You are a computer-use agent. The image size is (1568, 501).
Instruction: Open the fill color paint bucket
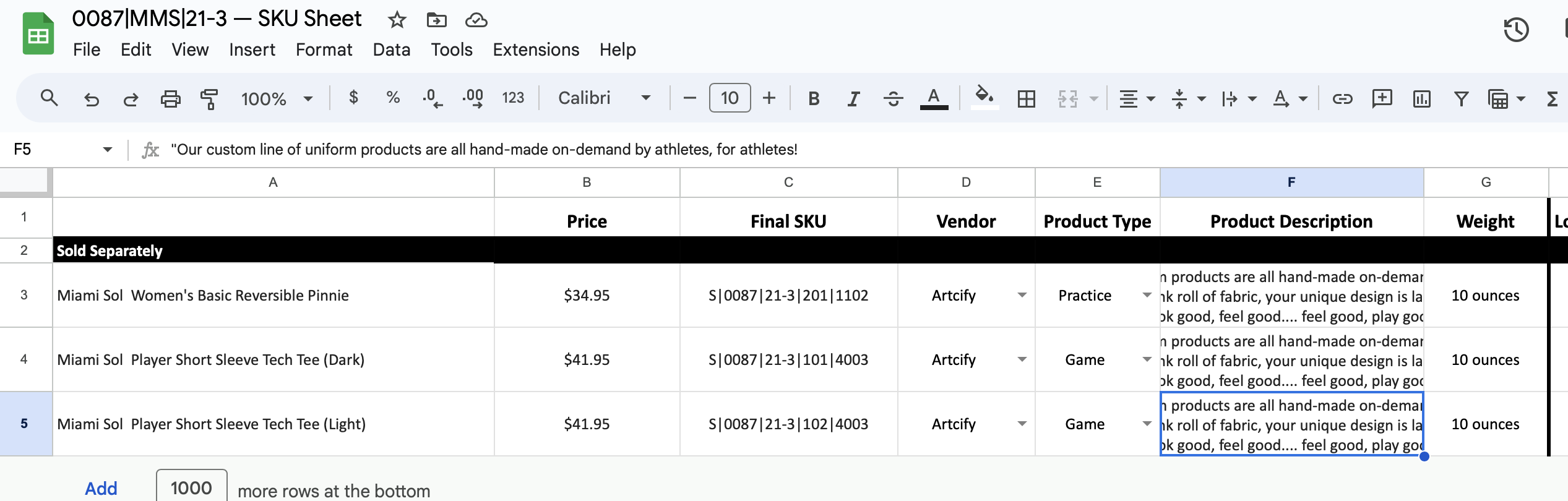click(984, 97)
